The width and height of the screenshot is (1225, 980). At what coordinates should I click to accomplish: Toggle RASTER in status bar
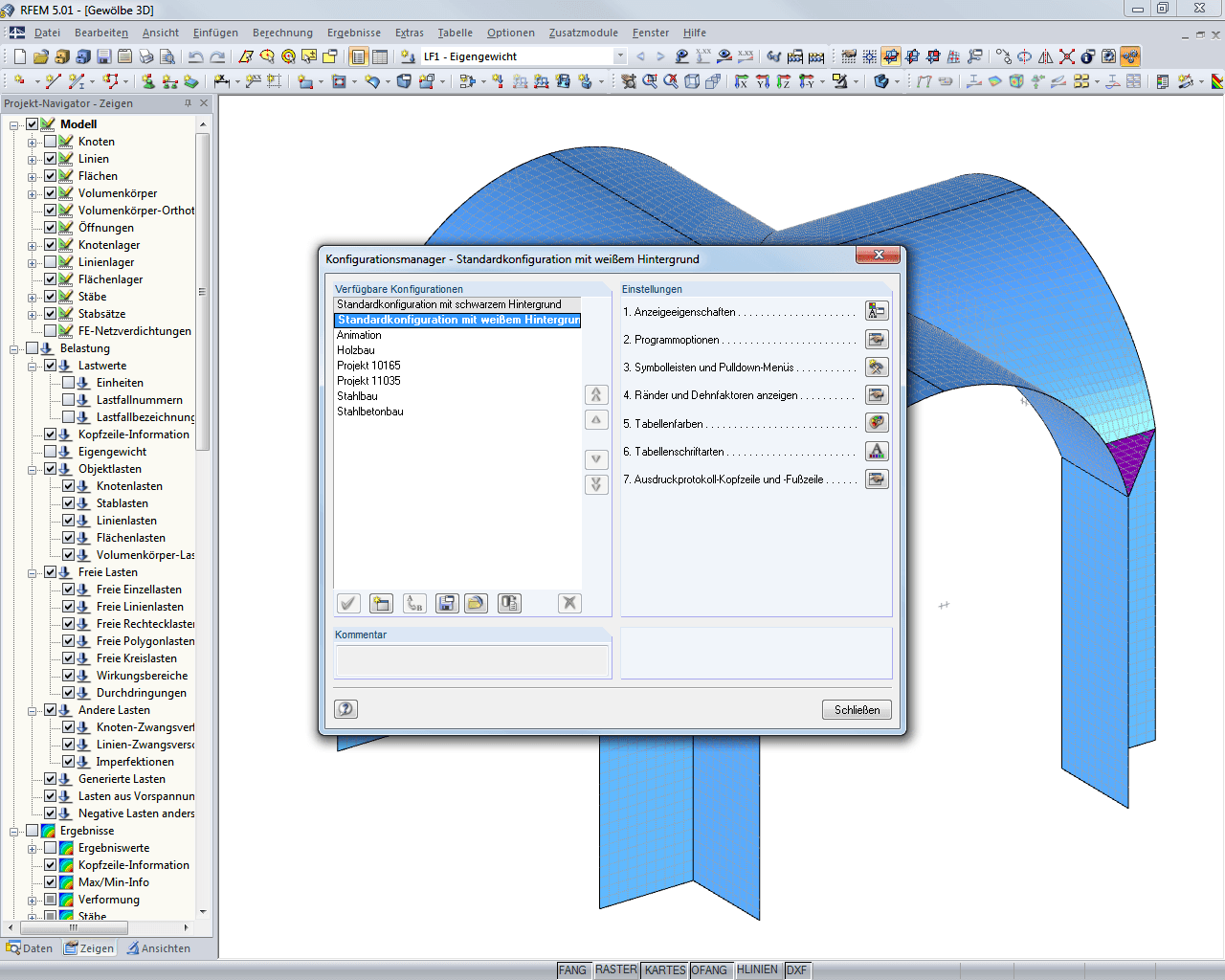tap(616, 969)
